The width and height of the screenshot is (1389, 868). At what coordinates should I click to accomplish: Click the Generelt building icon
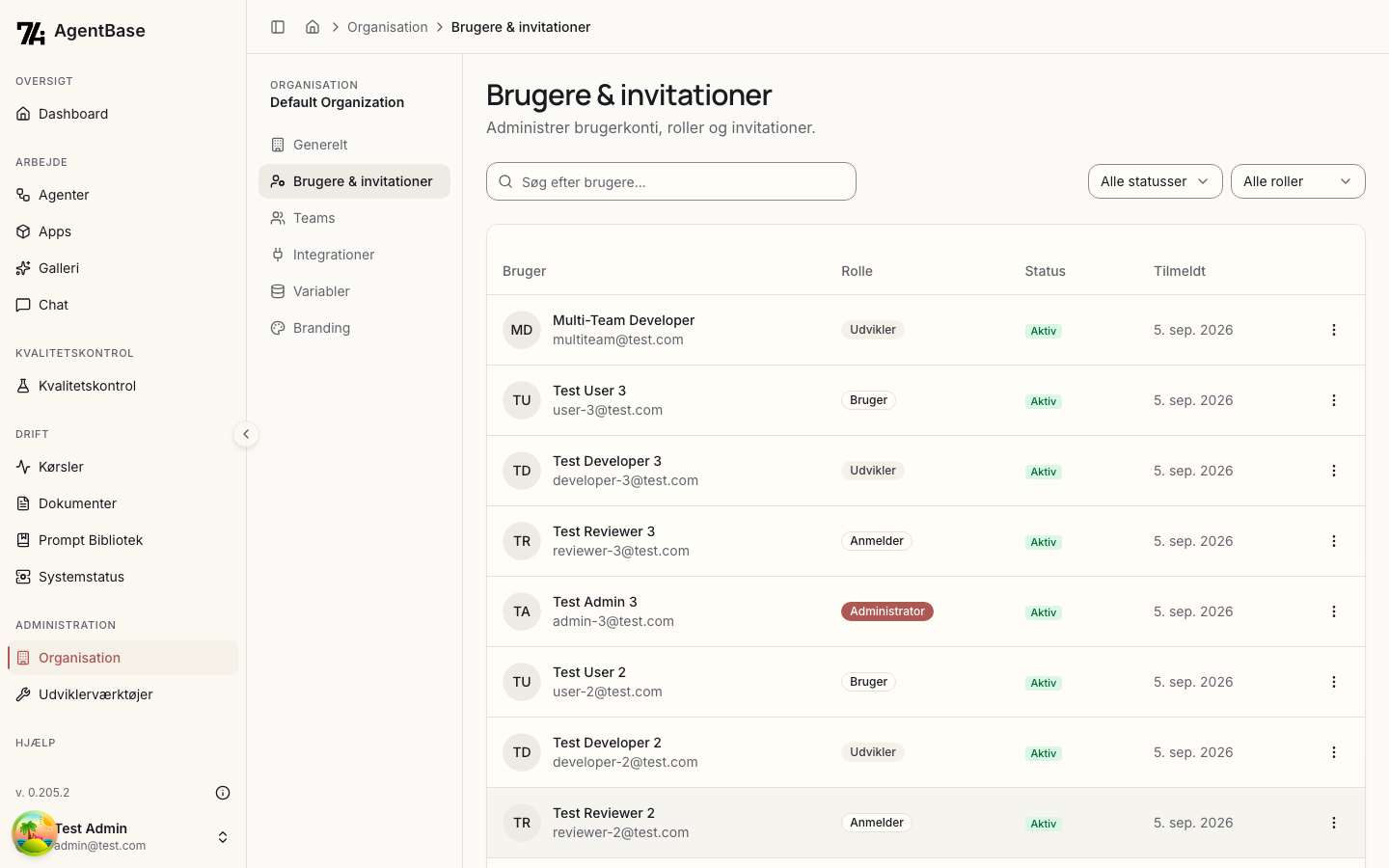pyautogui.click(x=278, y=145)
